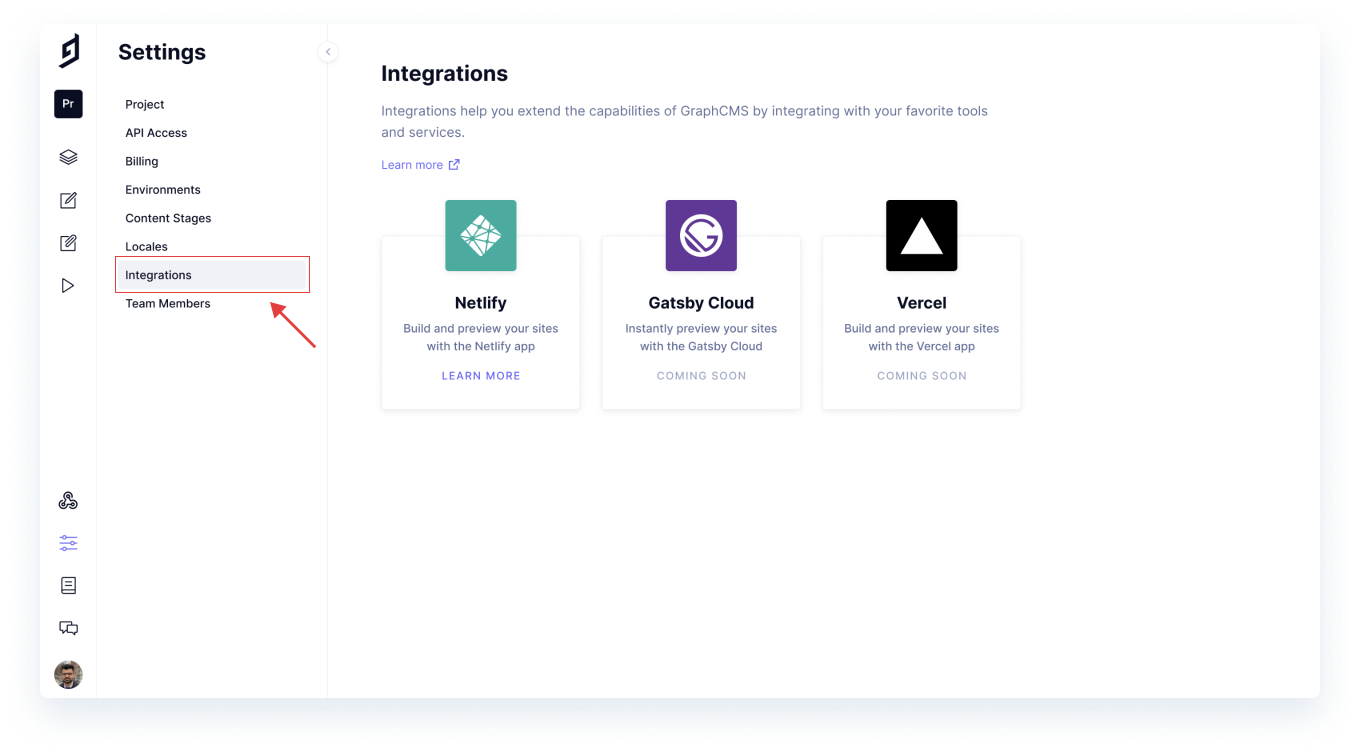Select API Access settings item

(156, 133)
